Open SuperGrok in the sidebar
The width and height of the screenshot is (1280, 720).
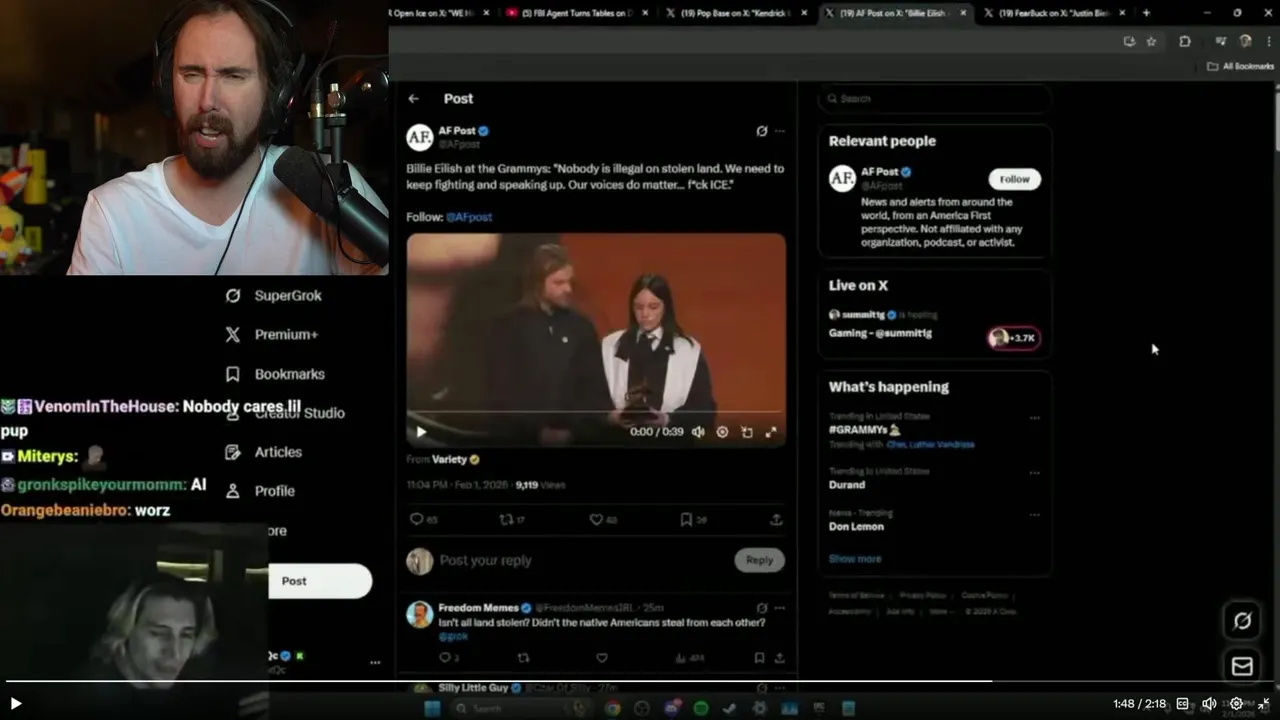[273, 296]
